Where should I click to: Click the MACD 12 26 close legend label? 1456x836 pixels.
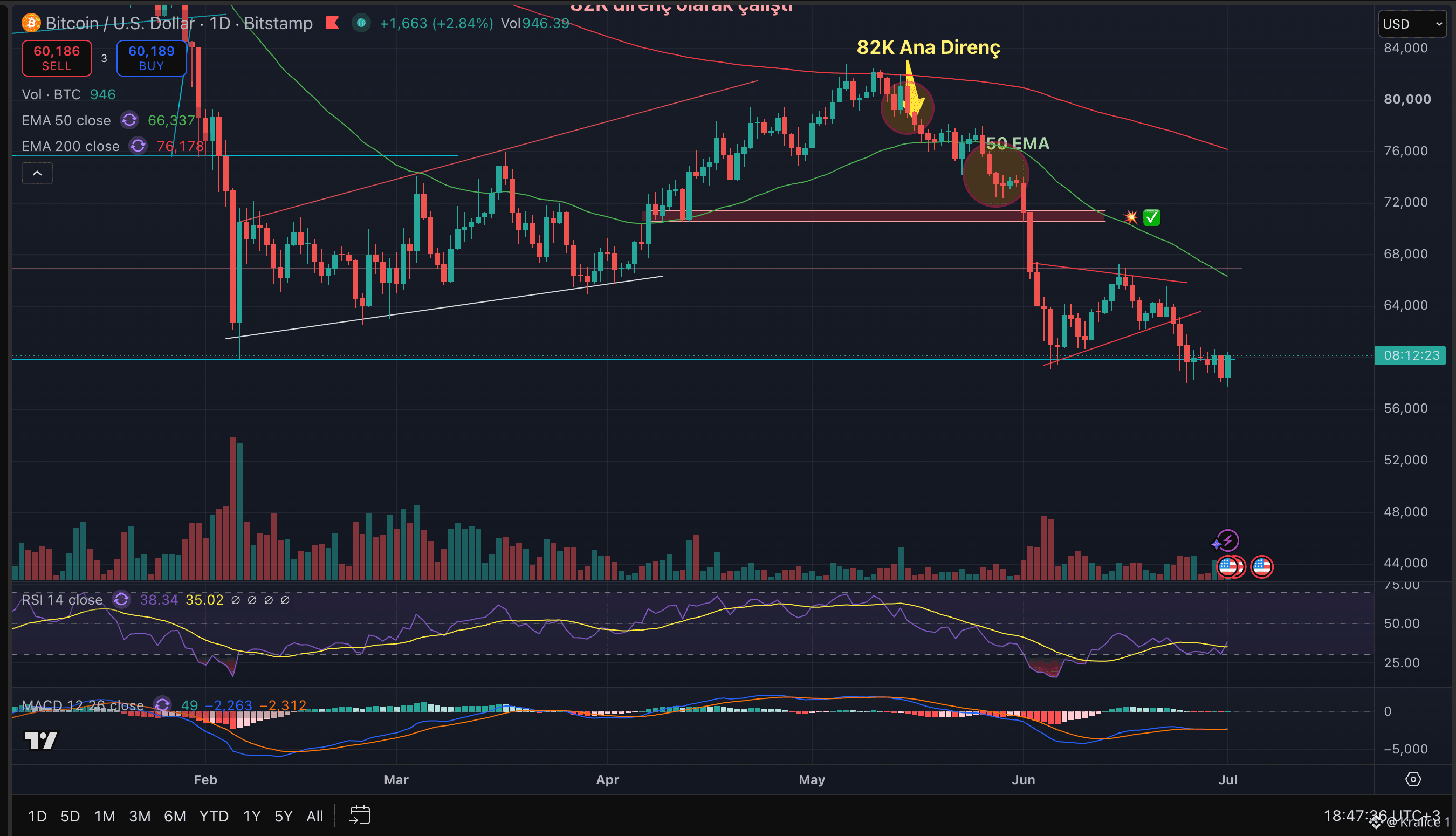(83, 704)
